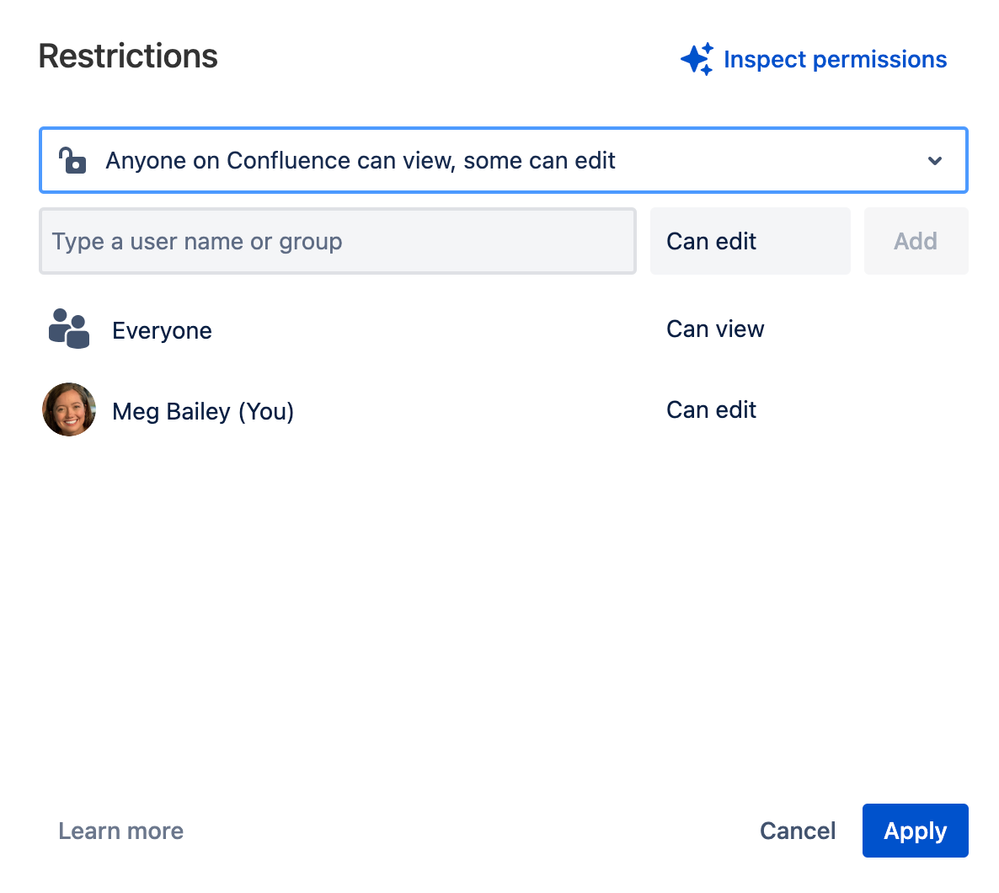This screenshot has width=999, height=893.
Task: Cancel the restrictions dialog
Action: 797,831
